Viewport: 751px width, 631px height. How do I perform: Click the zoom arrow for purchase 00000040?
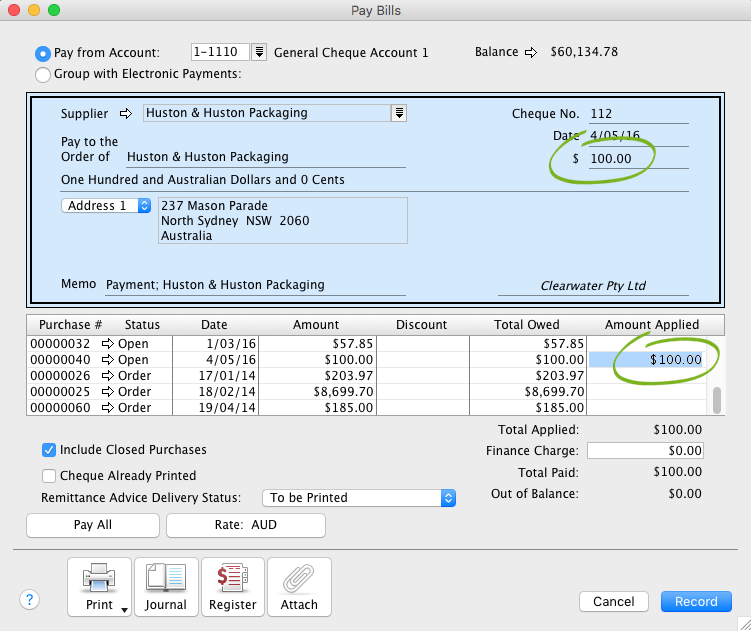(110, 359)
